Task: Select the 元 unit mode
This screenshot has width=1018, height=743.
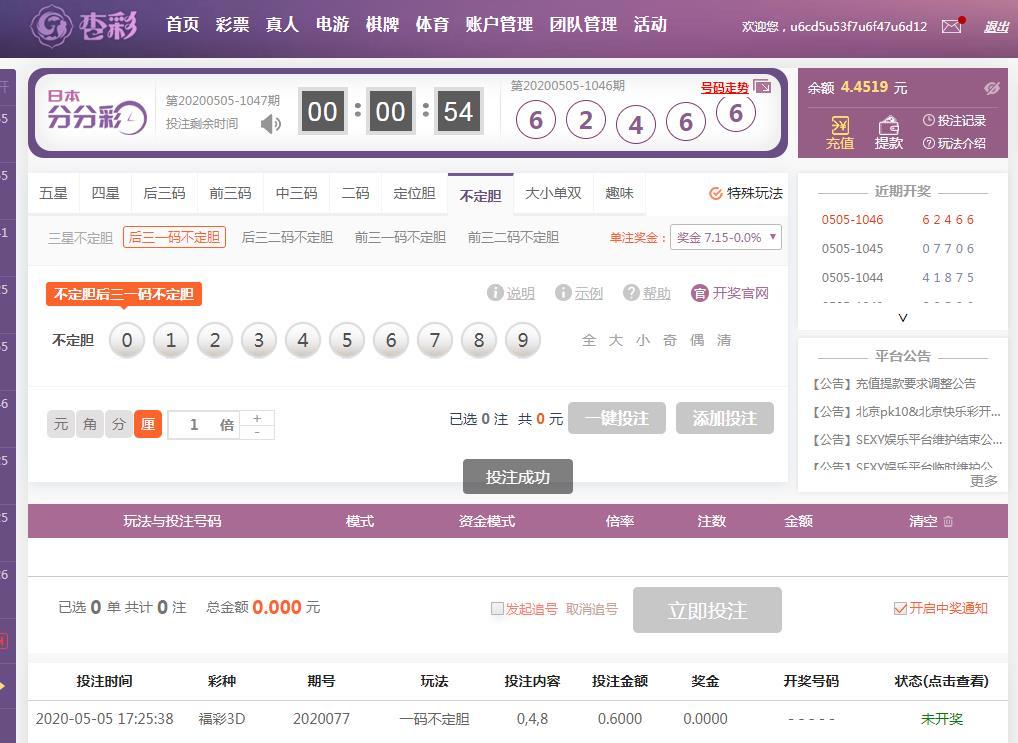Action: pos(61,424)
